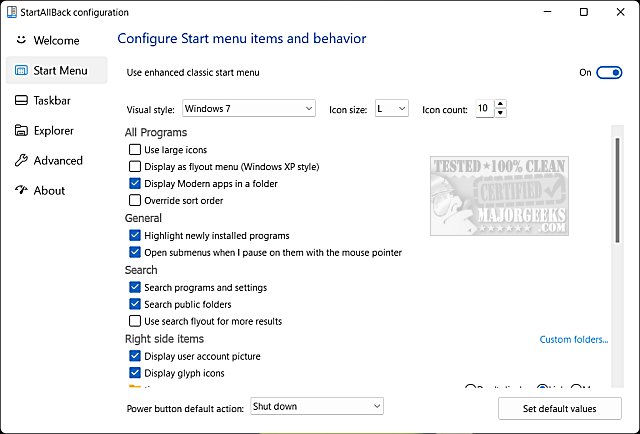Click the Welcome smiley icon
Image resolution: width=640 pixels, height=434 pixels.
[x=23, y=41]
